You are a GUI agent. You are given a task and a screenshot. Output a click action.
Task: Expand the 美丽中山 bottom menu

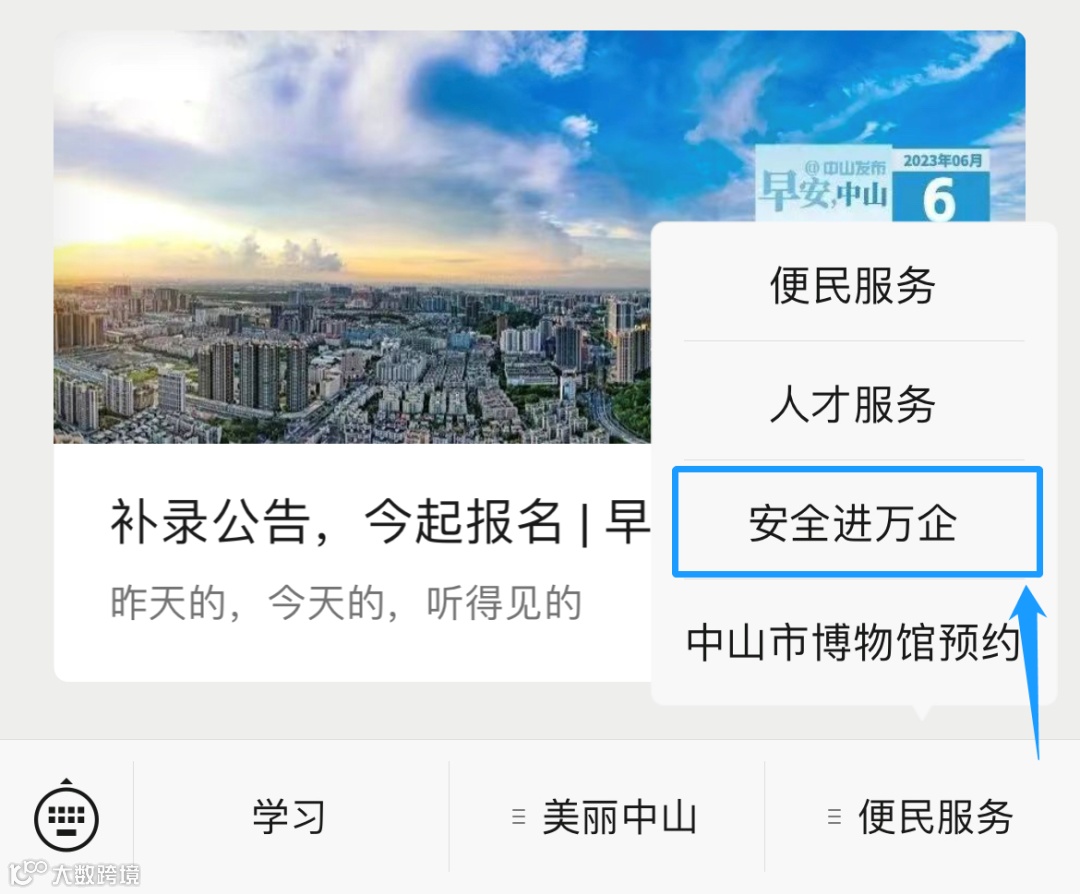click(606, 818)
